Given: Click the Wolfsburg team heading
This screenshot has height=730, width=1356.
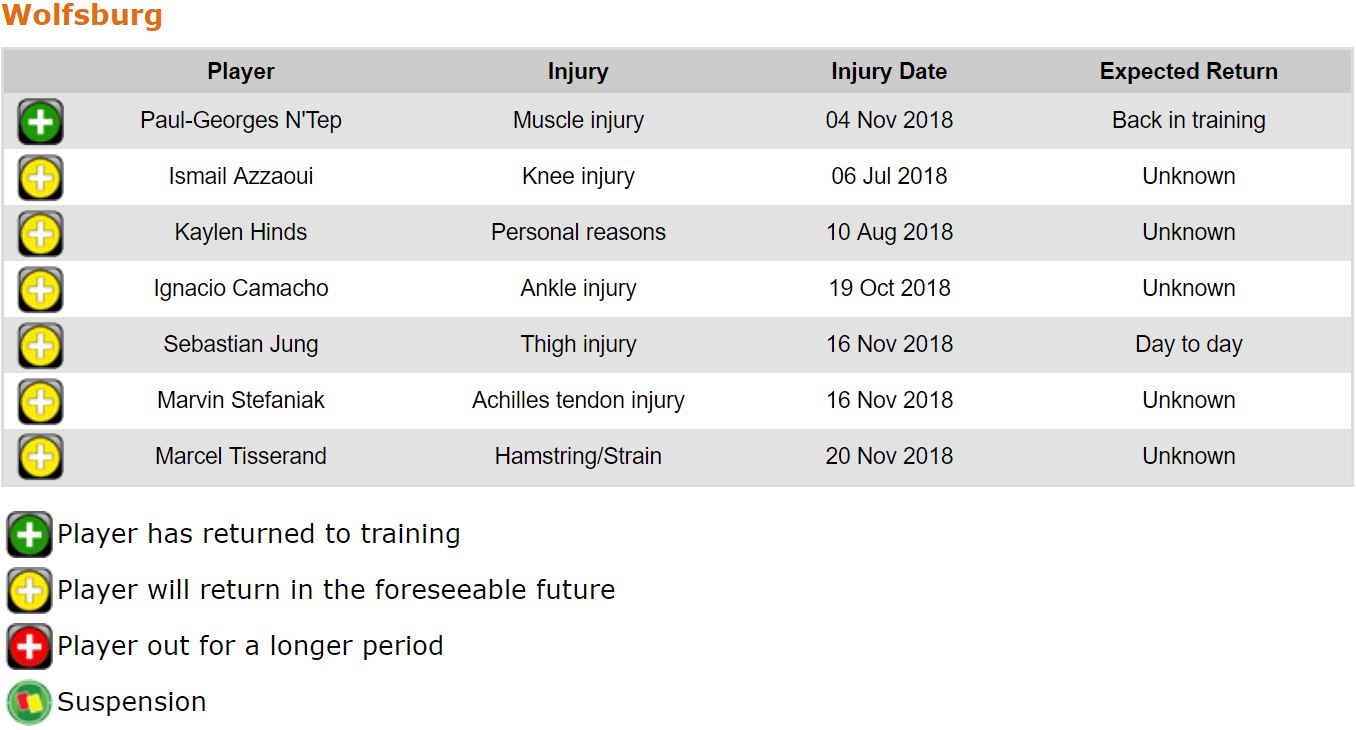Looking at the screenshot, I should [x=82, y=16].
